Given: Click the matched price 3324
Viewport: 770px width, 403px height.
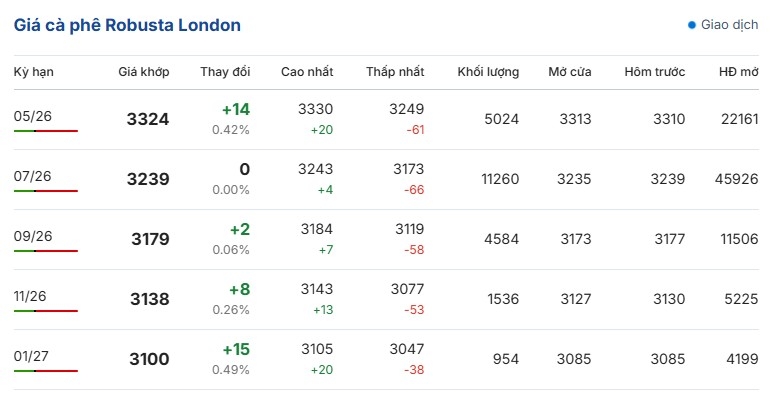Looking at the screenshot, I should [148, 119].
